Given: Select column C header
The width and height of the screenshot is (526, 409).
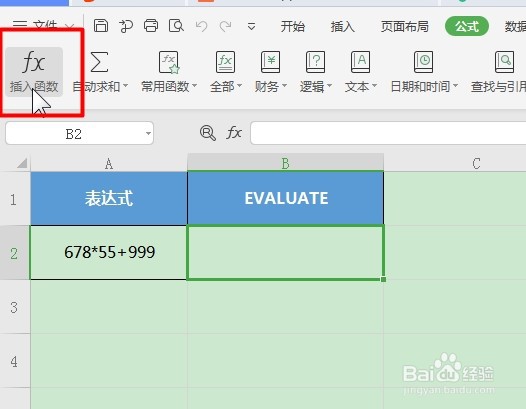Looking at the screenshot, I should tap(455, 163).
